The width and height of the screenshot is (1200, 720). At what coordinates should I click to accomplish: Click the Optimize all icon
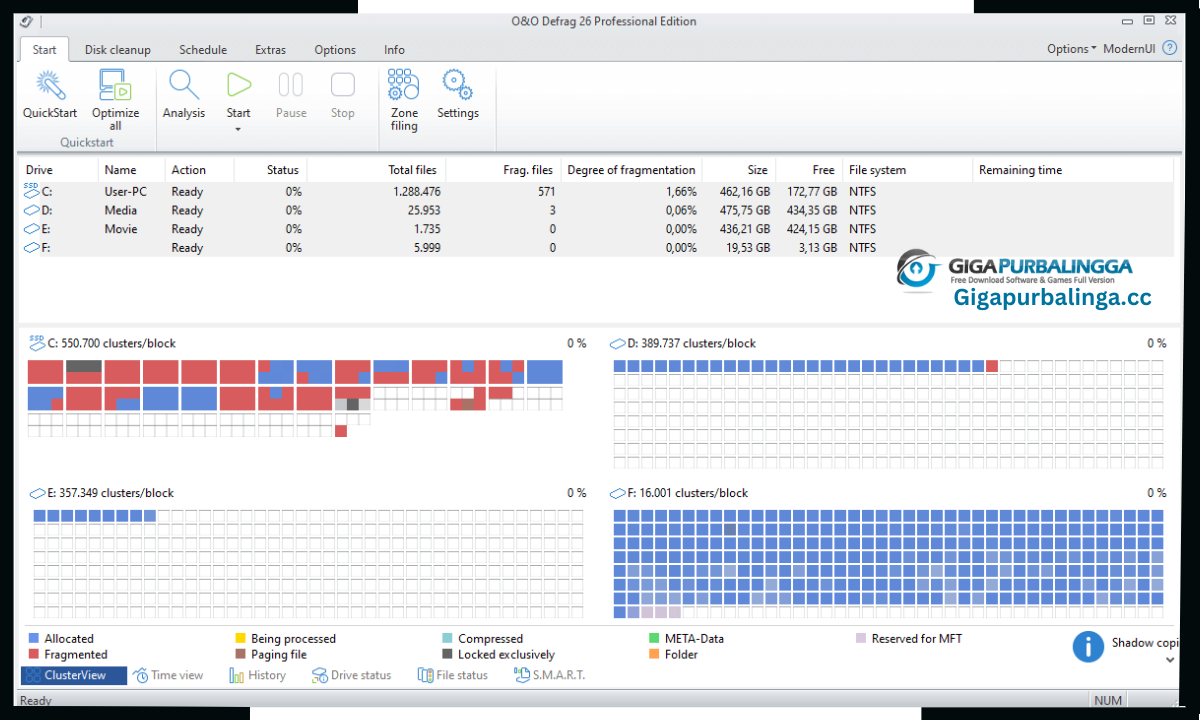(116, 85)
